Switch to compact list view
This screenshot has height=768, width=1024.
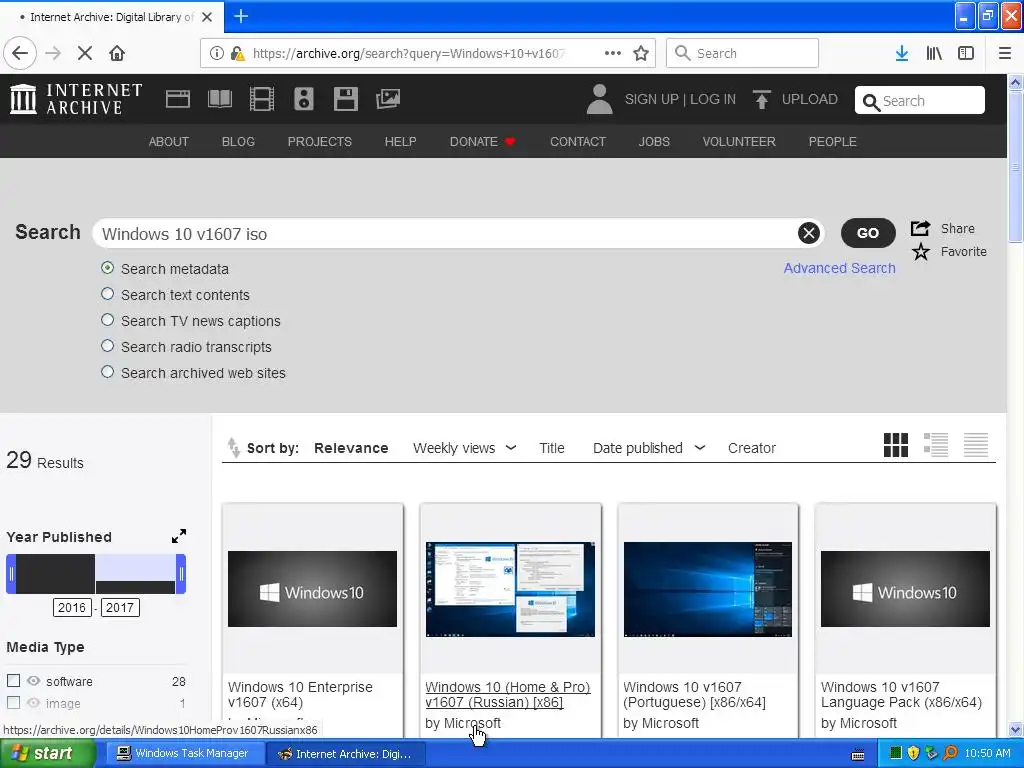tap(976, 445)
